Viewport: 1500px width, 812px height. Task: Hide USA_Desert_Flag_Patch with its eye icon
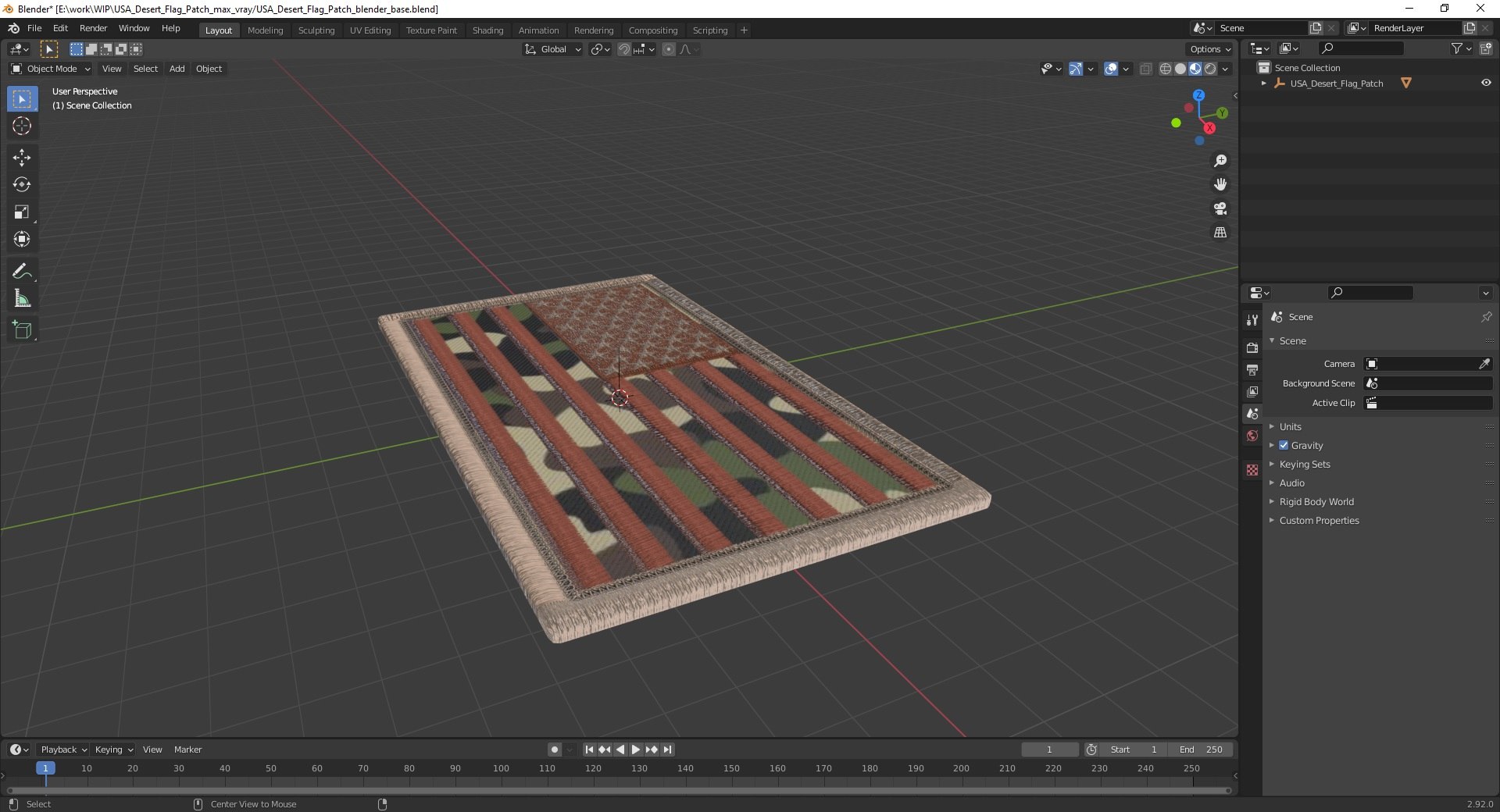click(x=1486, y=83)
